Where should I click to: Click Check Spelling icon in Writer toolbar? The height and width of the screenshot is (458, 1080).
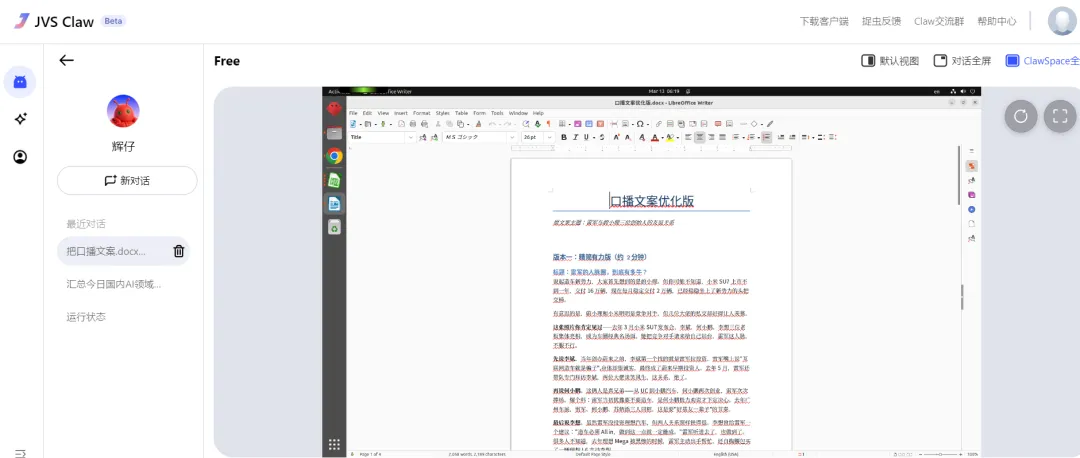(x=538, y=124)
